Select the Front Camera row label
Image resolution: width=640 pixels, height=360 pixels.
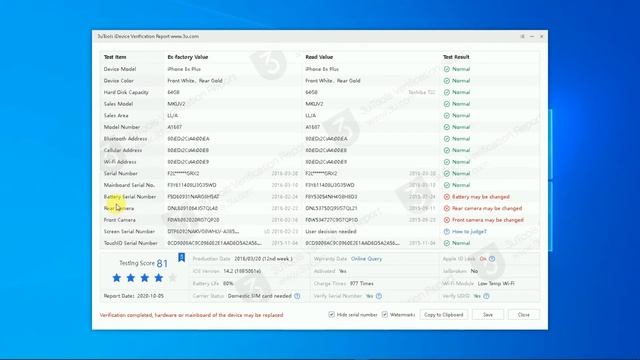(120, 220)
